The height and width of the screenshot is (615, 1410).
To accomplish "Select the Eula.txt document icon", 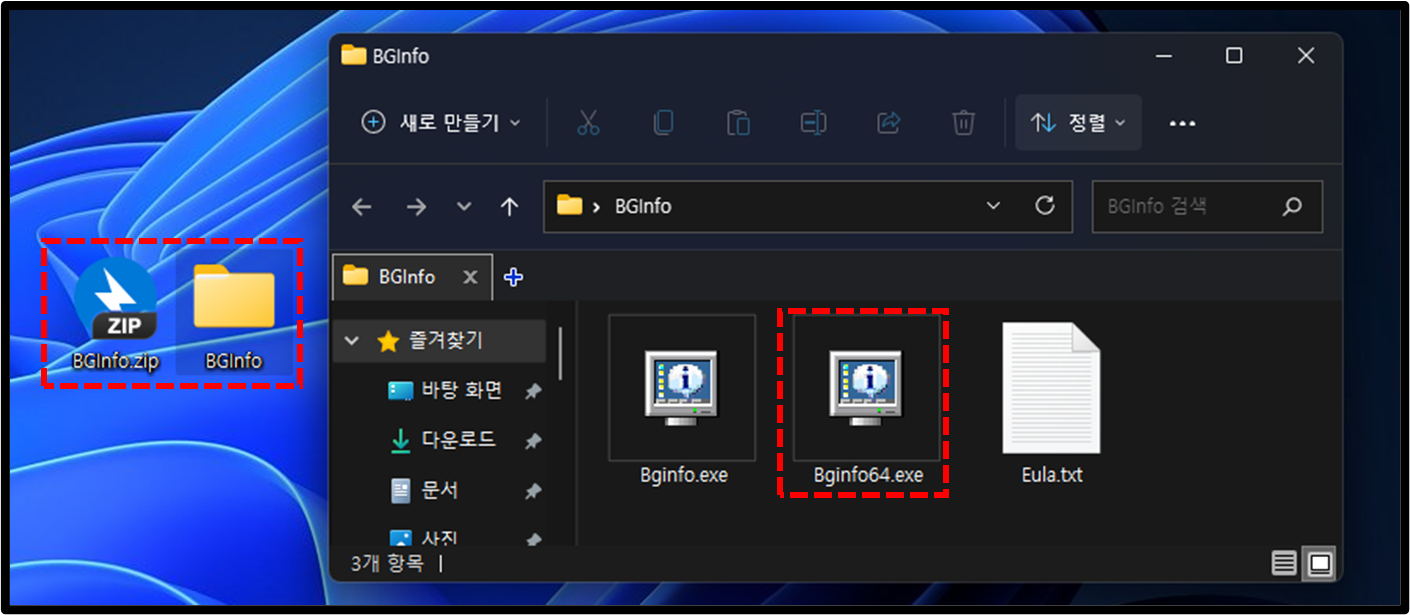I will tap(1051, 387).
